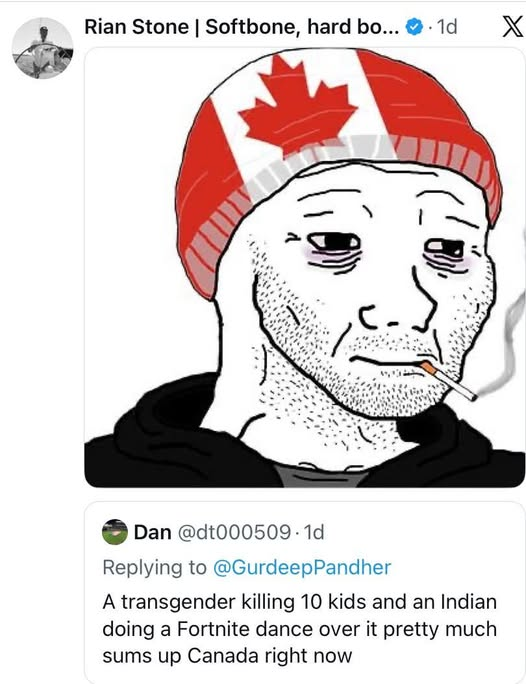
Task: Open the quoted post card from Dan
Action: [x=304, y=593]
